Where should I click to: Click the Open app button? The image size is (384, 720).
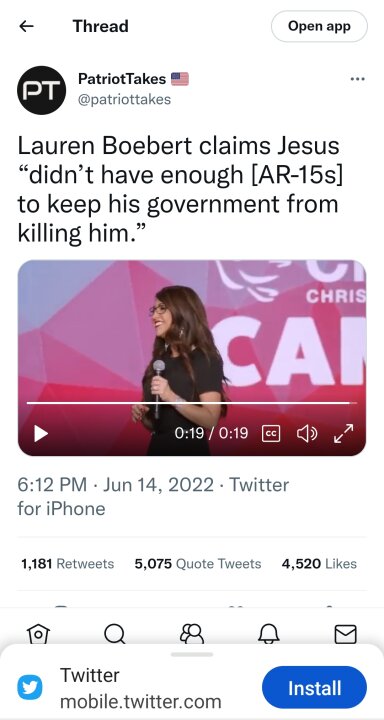click(x=319, y=26)
